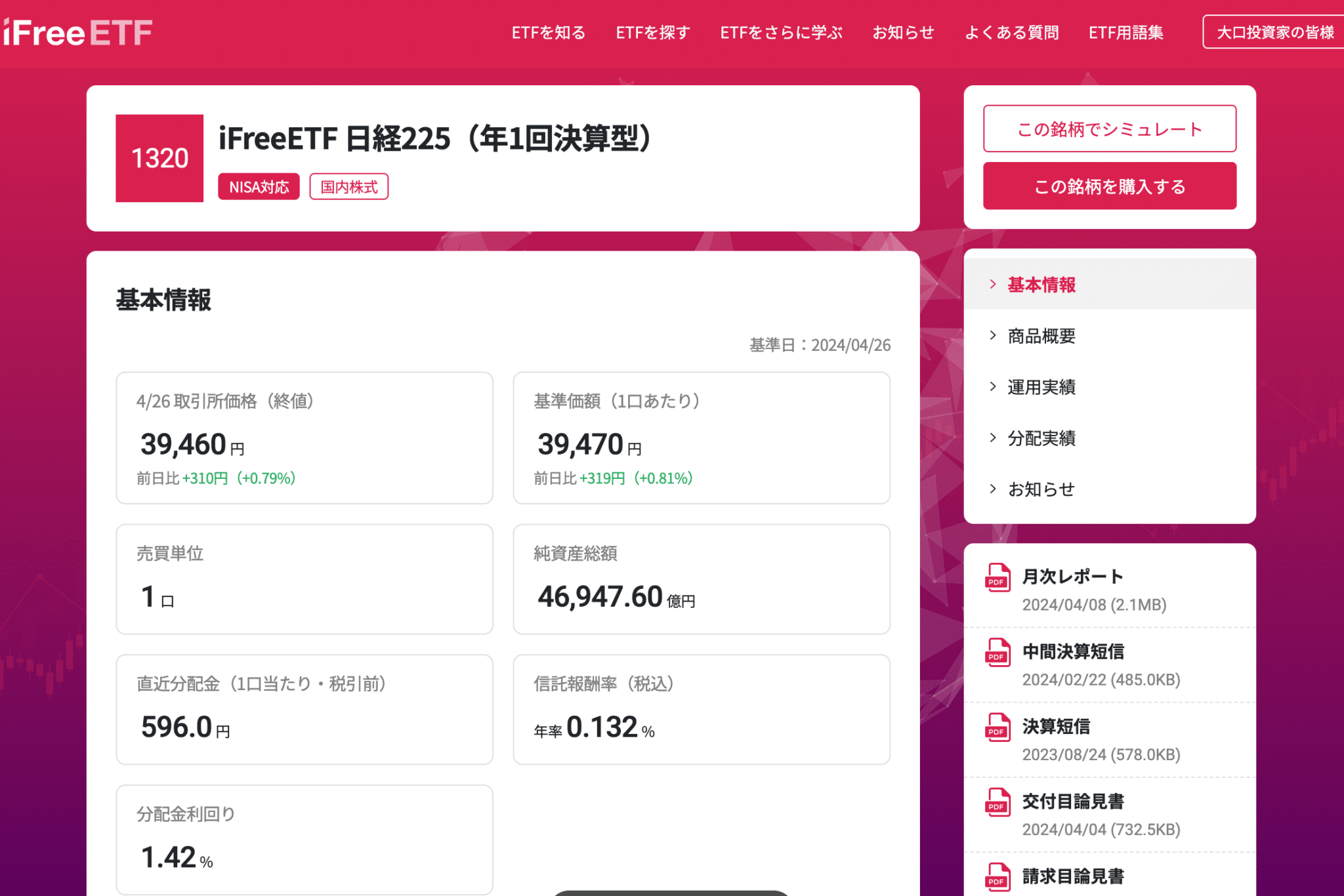Click the 2024/04/08 (2.1MB) report date
This screenshot has width=1344, height=896.
1094,605
